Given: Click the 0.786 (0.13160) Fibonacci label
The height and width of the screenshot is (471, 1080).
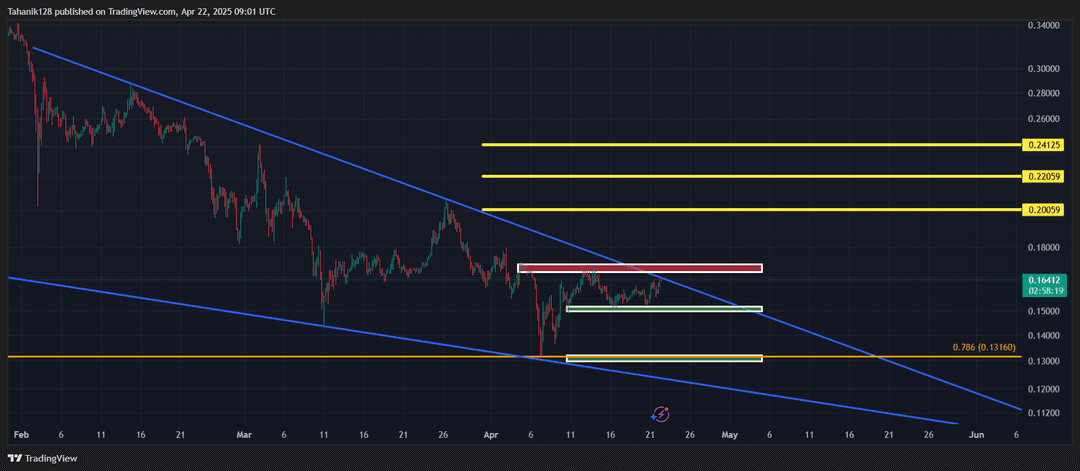Looking at the screenshot, I should pyautogui.click(x=986, y=348).
